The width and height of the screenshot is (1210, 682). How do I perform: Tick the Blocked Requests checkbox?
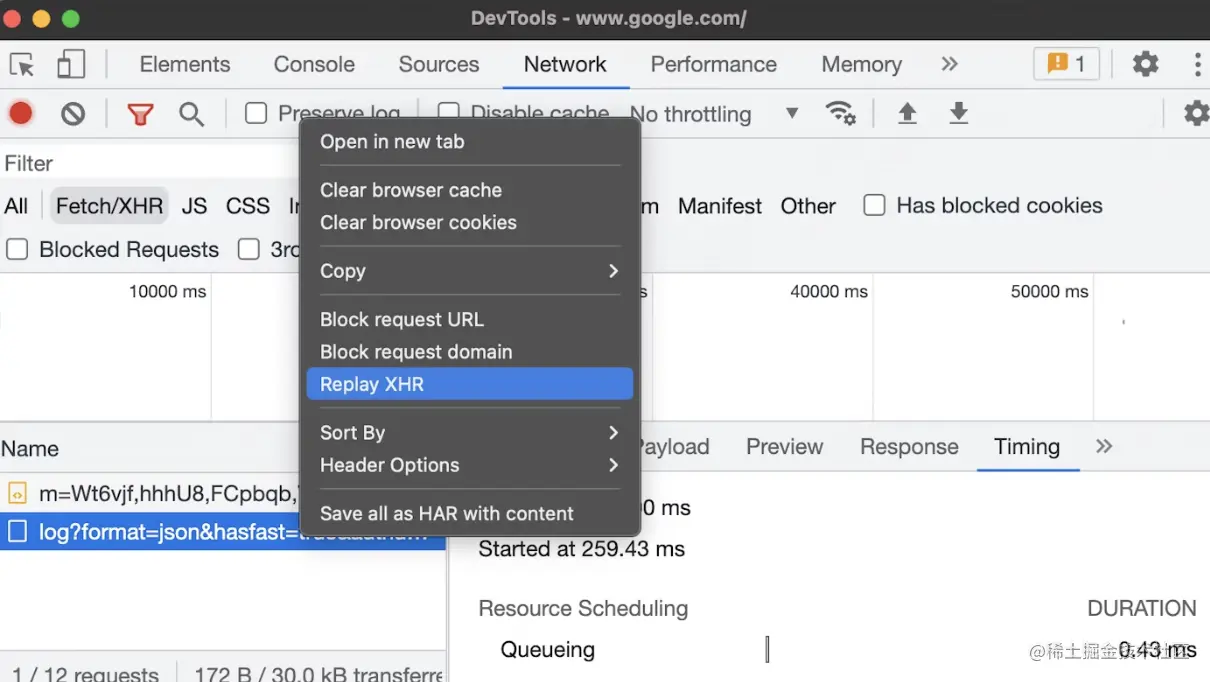17,250
